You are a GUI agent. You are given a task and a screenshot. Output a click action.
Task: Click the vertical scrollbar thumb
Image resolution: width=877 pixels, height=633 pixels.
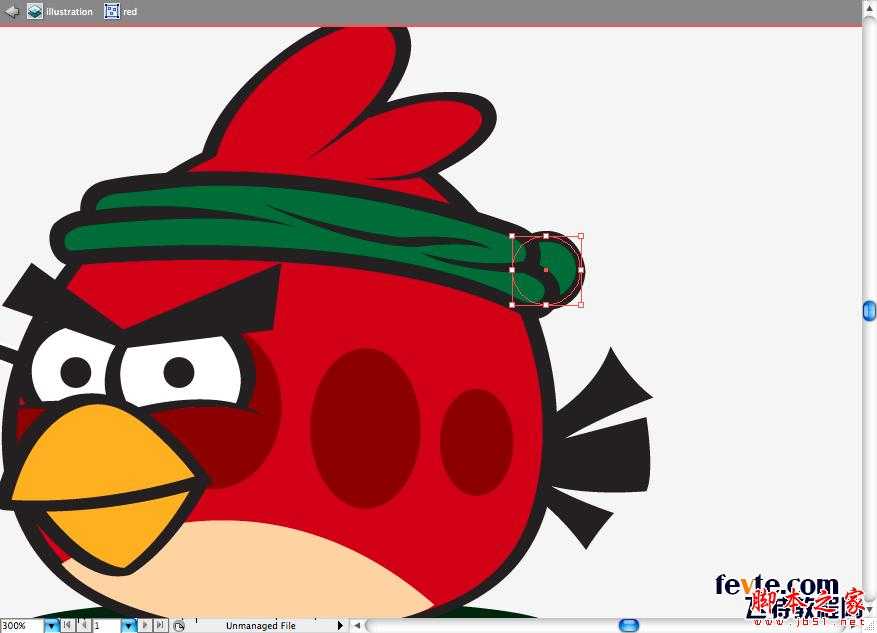click(x=869, y=311)
